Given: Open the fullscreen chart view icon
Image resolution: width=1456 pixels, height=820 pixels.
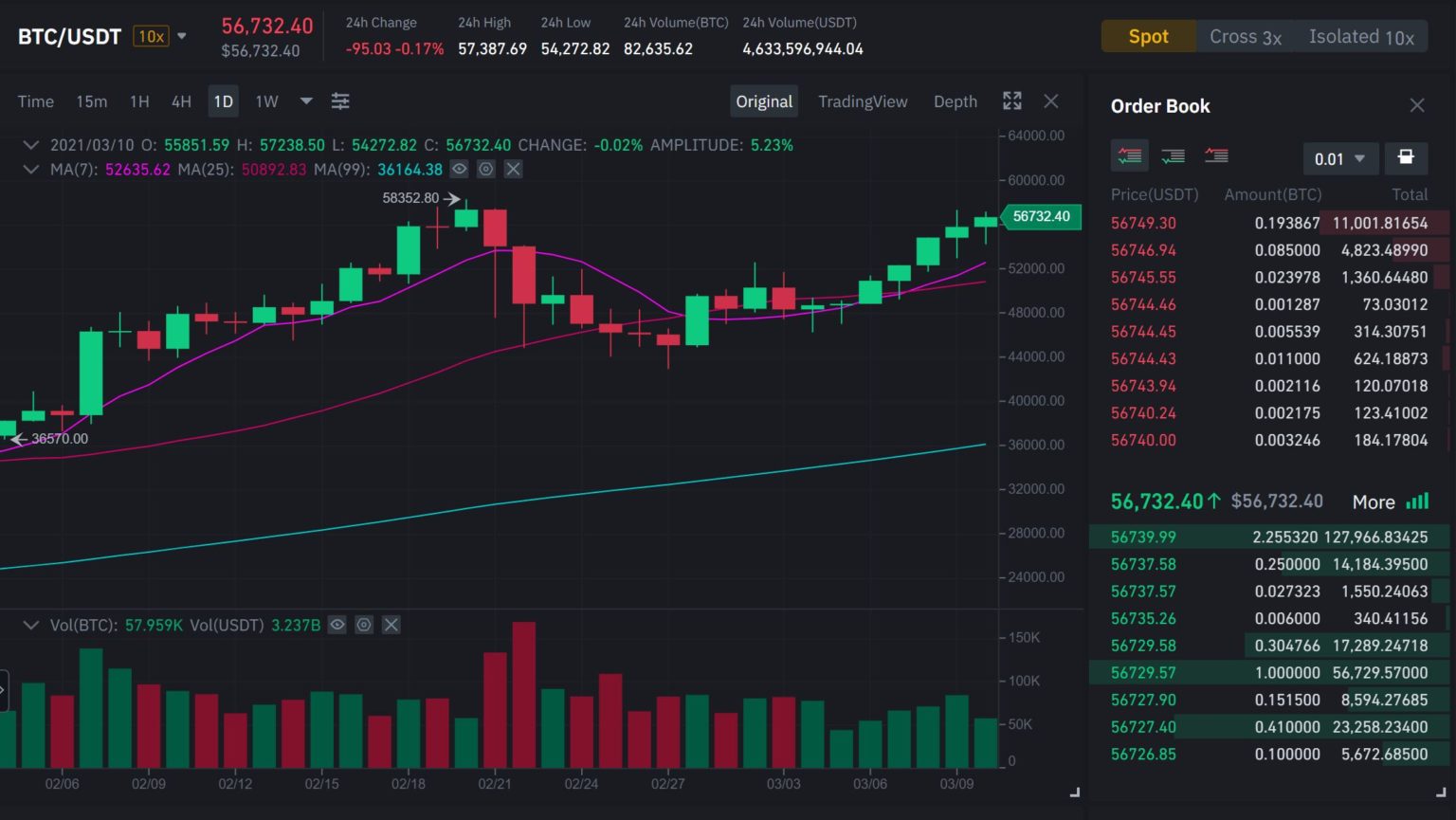Looking at the screenshot, I should 1011,100.
